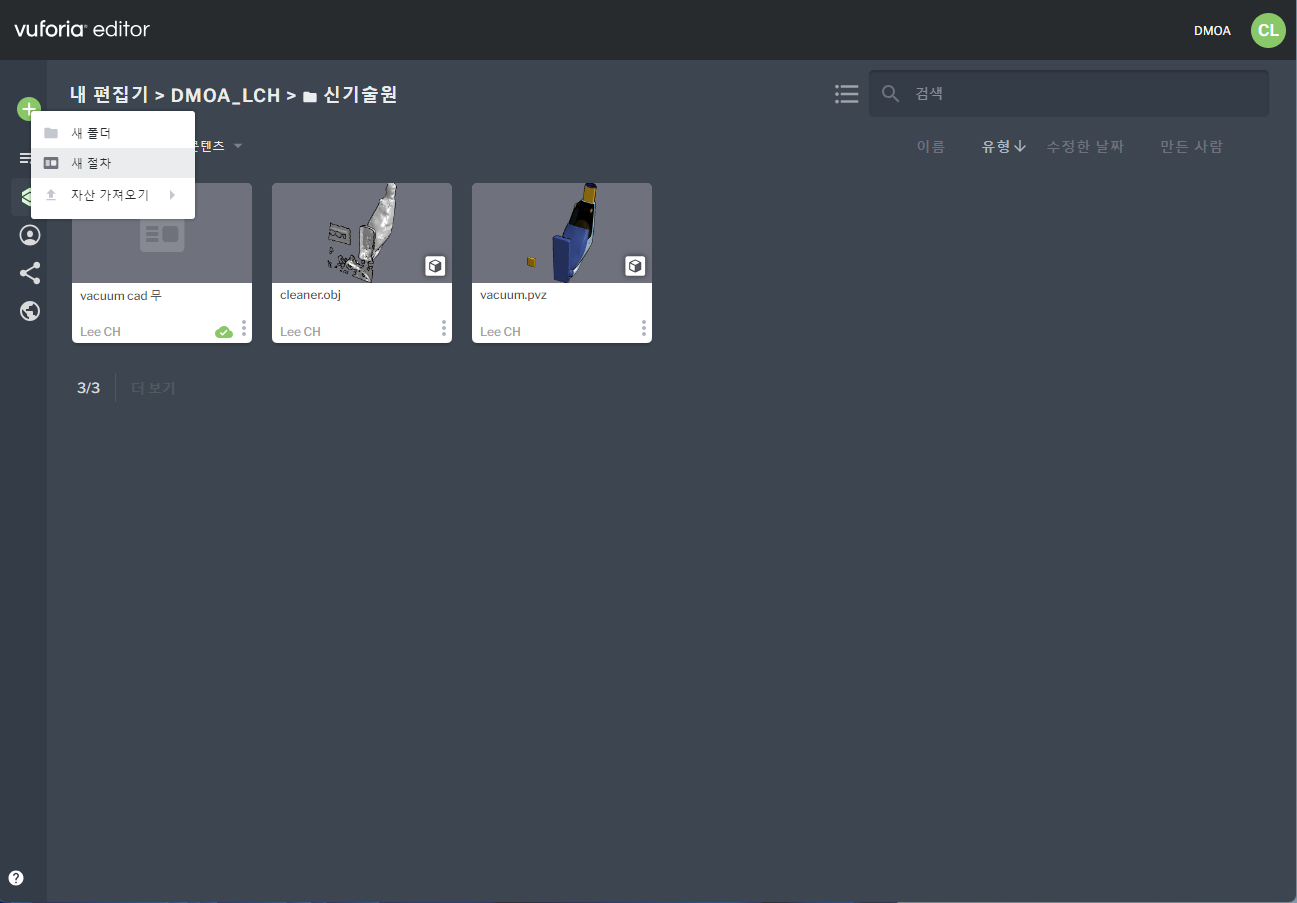
Task: Go to DMOA_LCH in breadcrumb
Action: [225, 95]
